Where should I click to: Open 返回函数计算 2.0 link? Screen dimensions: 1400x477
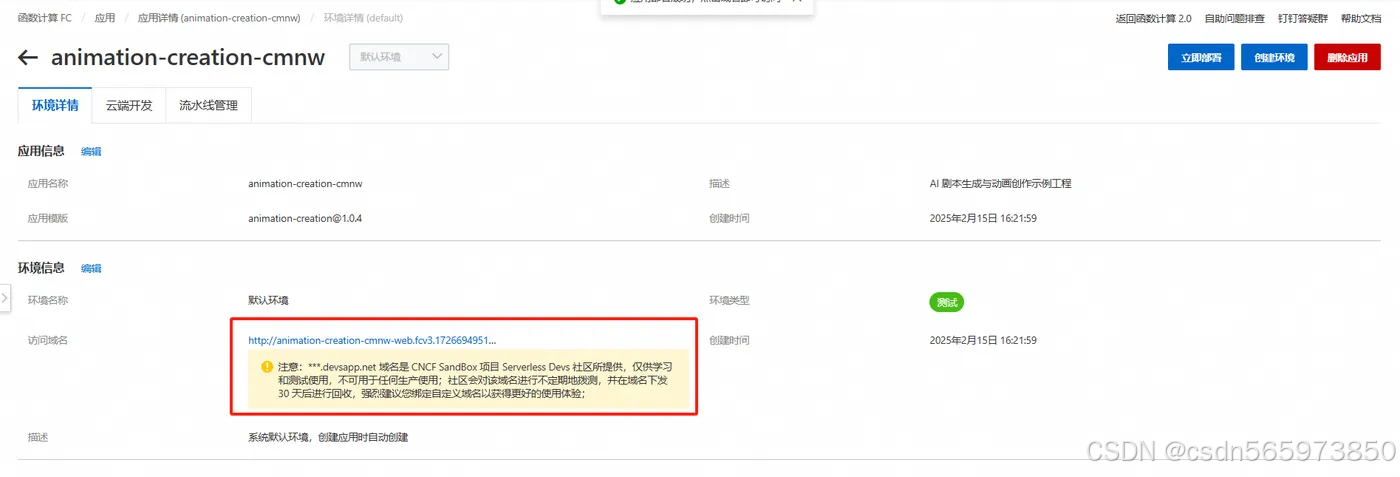[1153, 18]
